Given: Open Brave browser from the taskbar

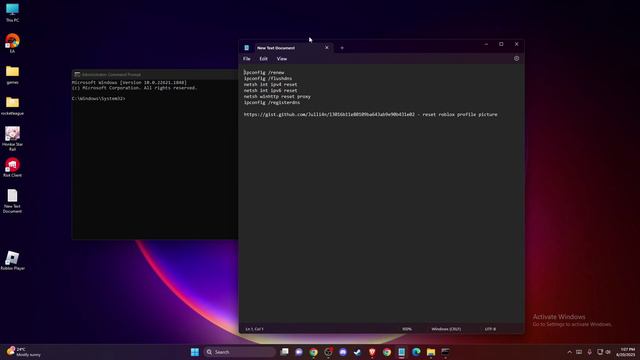Looking at the screenshot, I should point(372,352).
